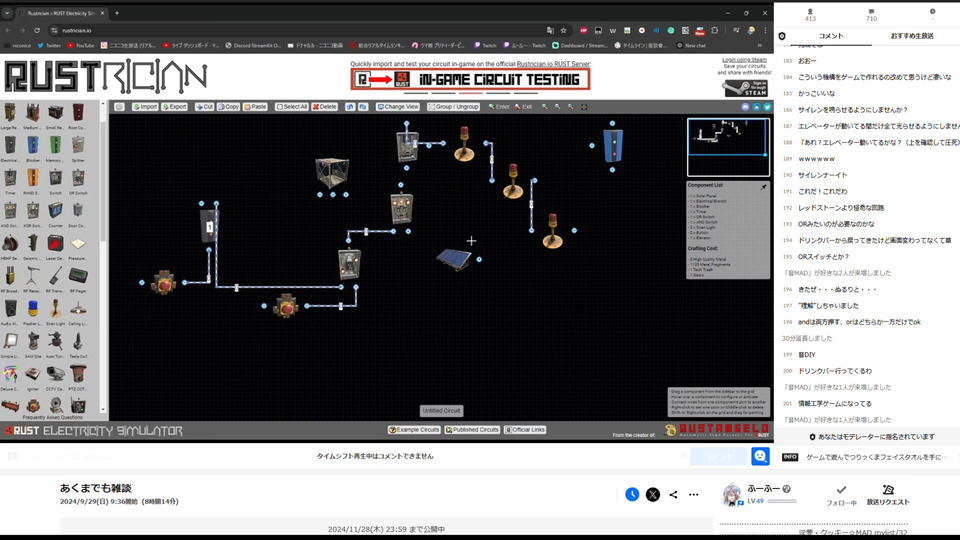
Task: Click the Redo arrow toolbar icon
Action: pyautogui.click(x=363, y=107)
